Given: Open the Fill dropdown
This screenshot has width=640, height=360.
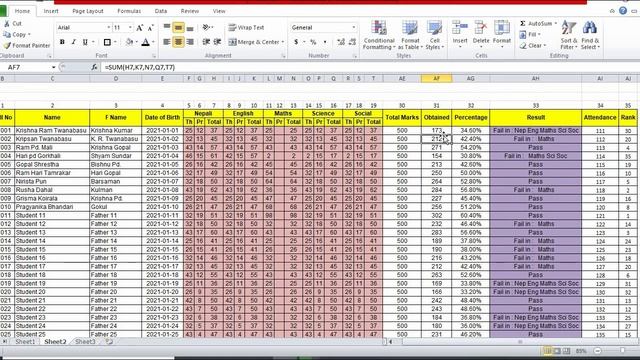Looking at the screenshot, I should (x=531, y=34).
